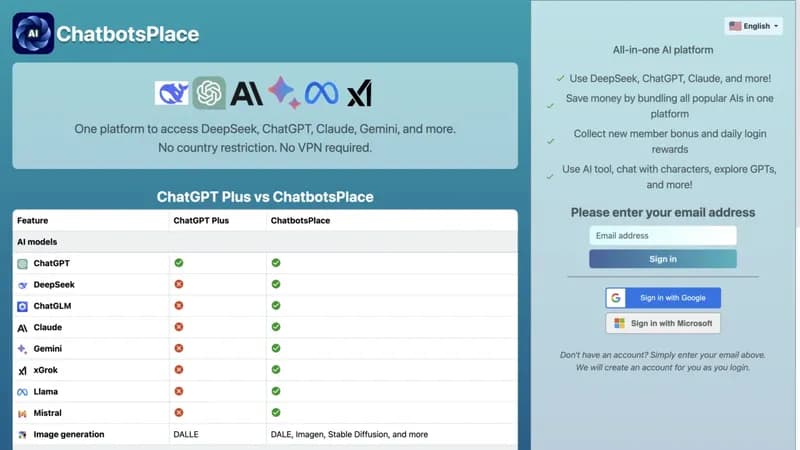This screenshot has width=800, height=450.
Task: Click the 'Llama' row label
Action: (x=45, y=392)
